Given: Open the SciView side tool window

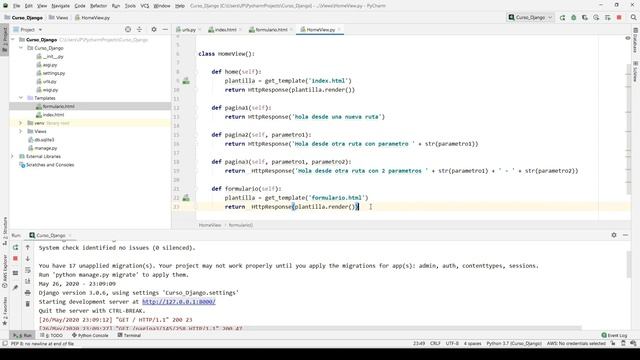Looking at the screenshot, I should coord(636,72).
